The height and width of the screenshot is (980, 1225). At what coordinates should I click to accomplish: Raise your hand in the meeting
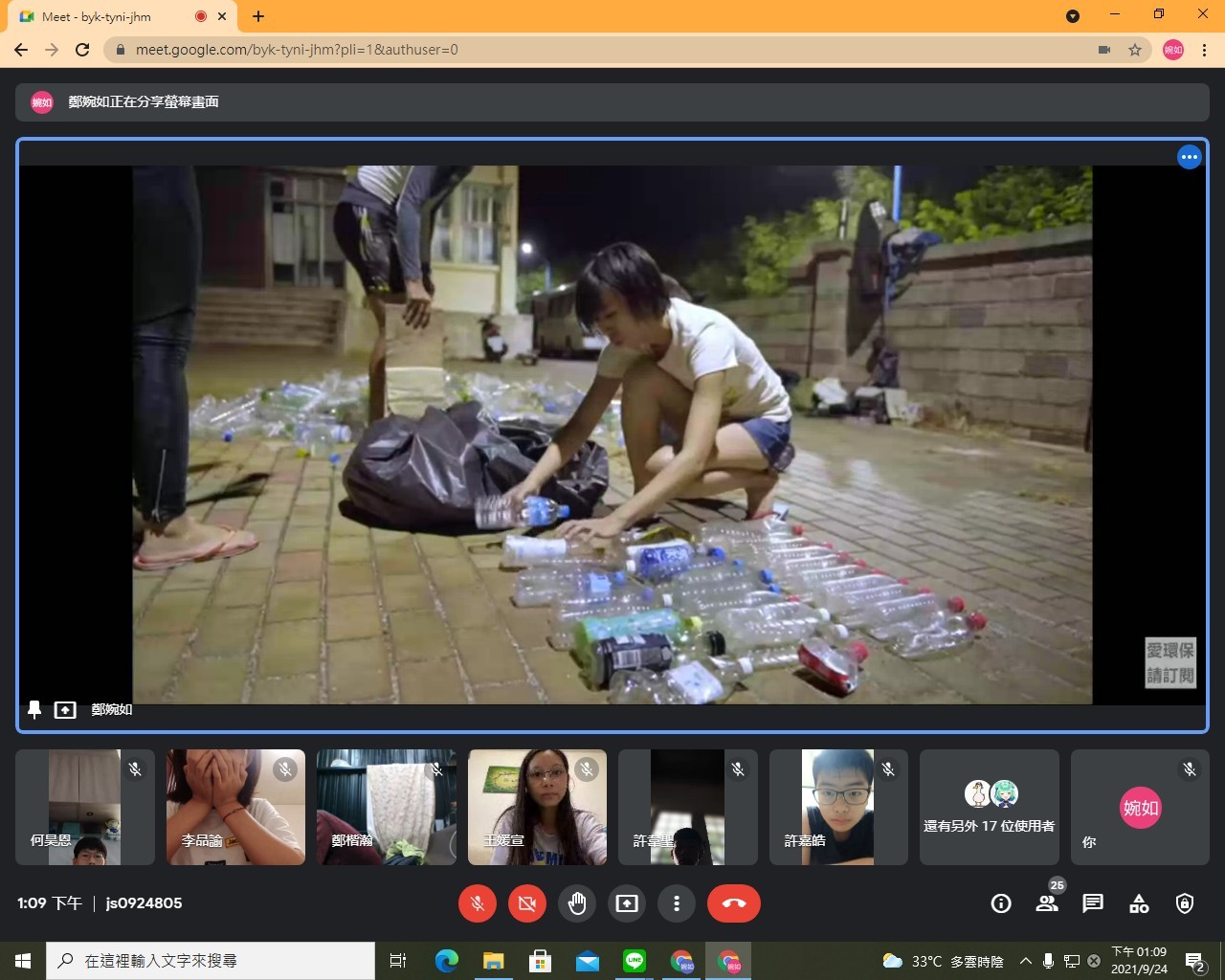(577, 903)
